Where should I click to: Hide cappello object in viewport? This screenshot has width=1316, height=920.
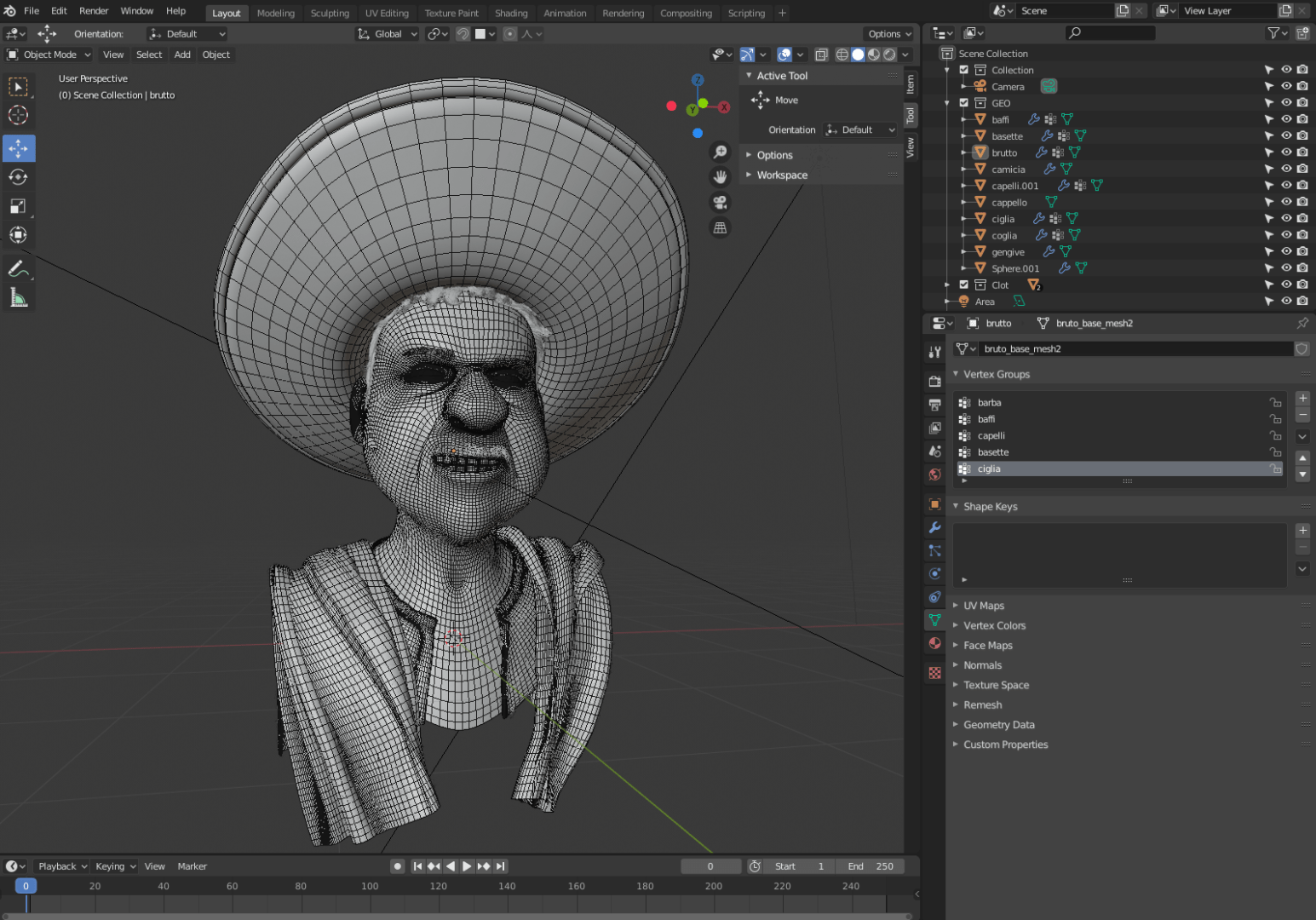pyautogui.click(x=1286, y=202)
